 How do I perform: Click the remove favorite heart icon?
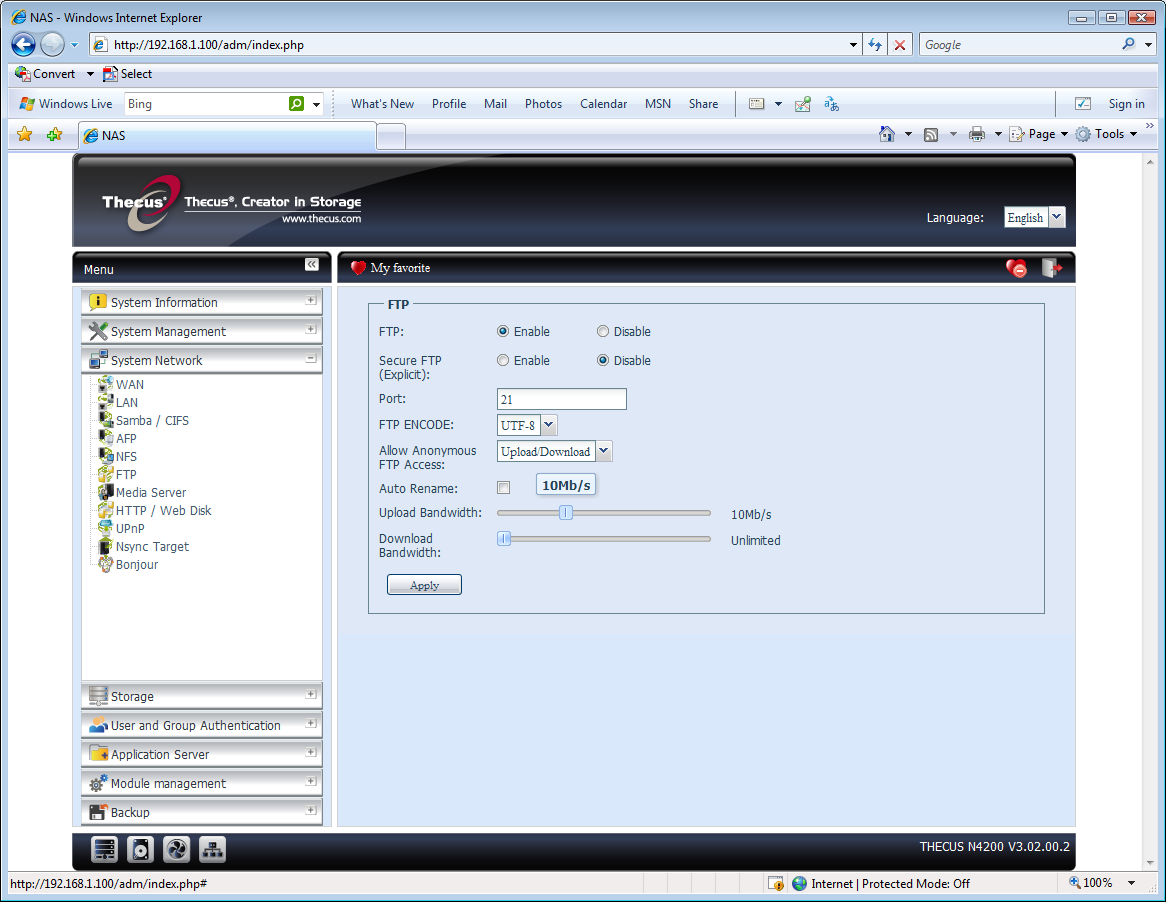tap(1016, 268)
